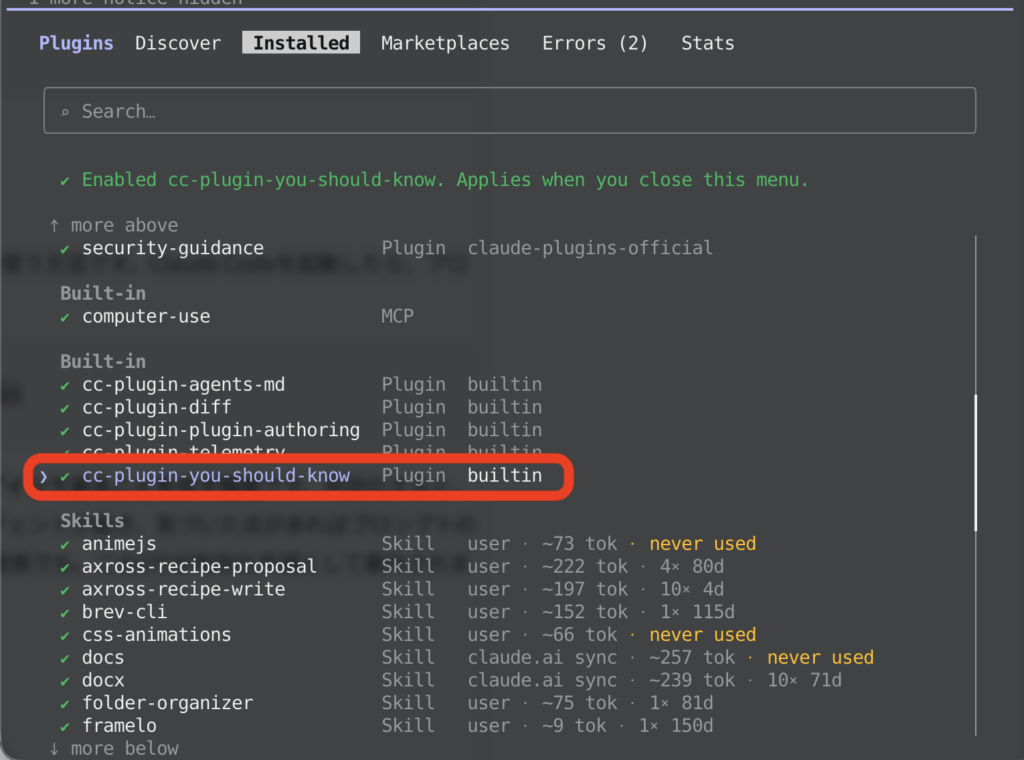Disable the cc-plugin-agents-md checkmark
The height and width of the screenshot is (760, 1024).
[65, 386]
